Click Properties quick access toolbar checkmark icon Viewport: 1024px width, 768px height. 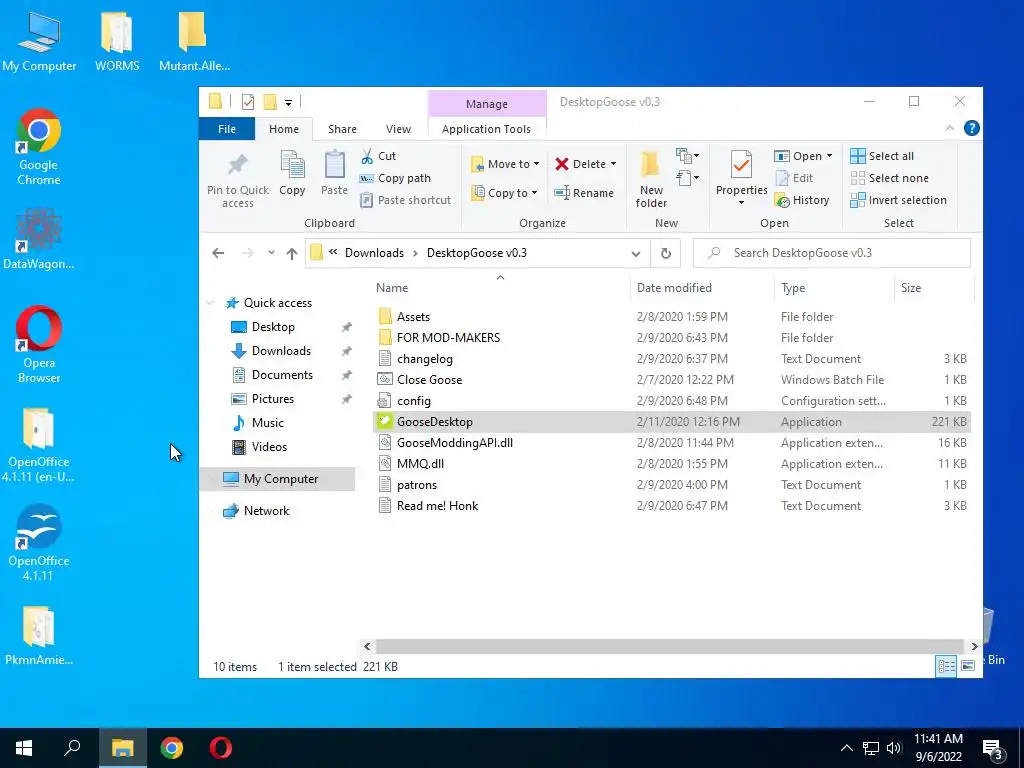tap(248, 102)
